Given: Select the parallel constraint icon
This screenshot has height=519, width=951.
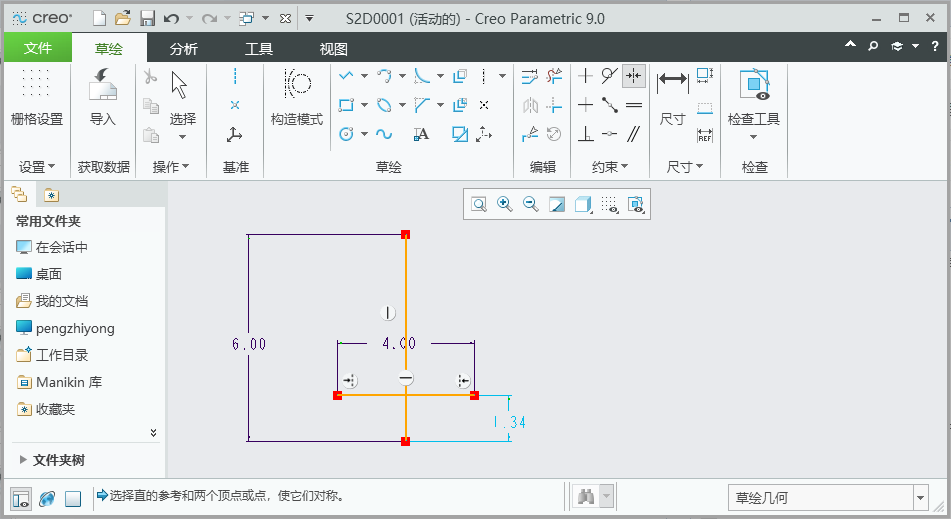Looking at the screenshot, I should tap(633, 134).
